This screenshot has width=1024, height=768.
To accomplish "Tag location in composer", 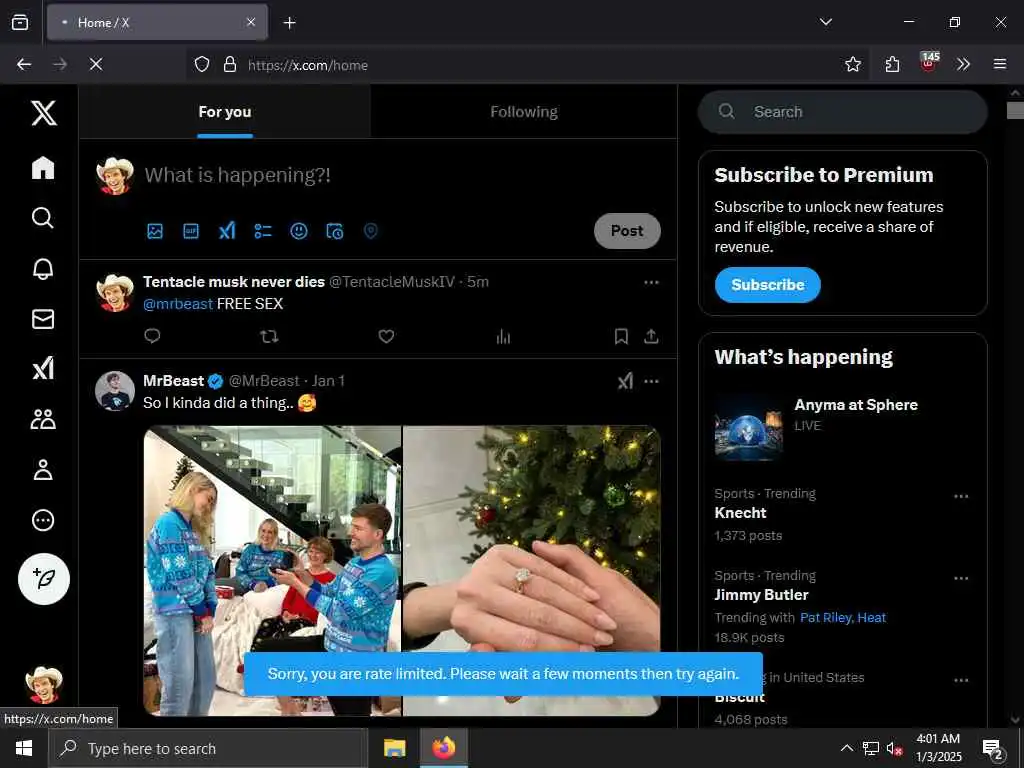I will click(x=370, y=231).
